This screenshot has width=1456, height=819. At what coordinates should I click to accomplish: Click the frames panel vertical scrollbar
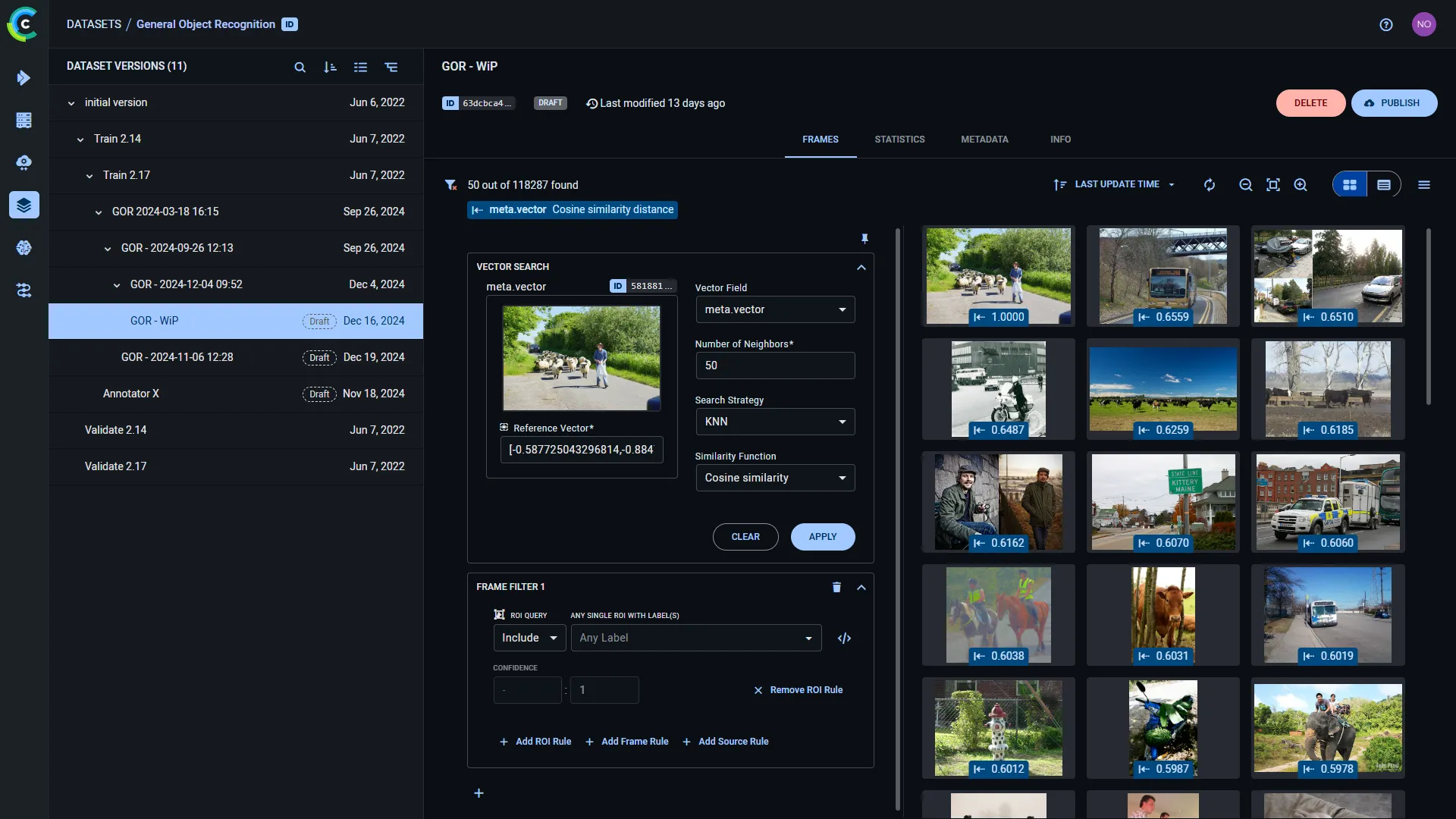[x=1429, y=316]
